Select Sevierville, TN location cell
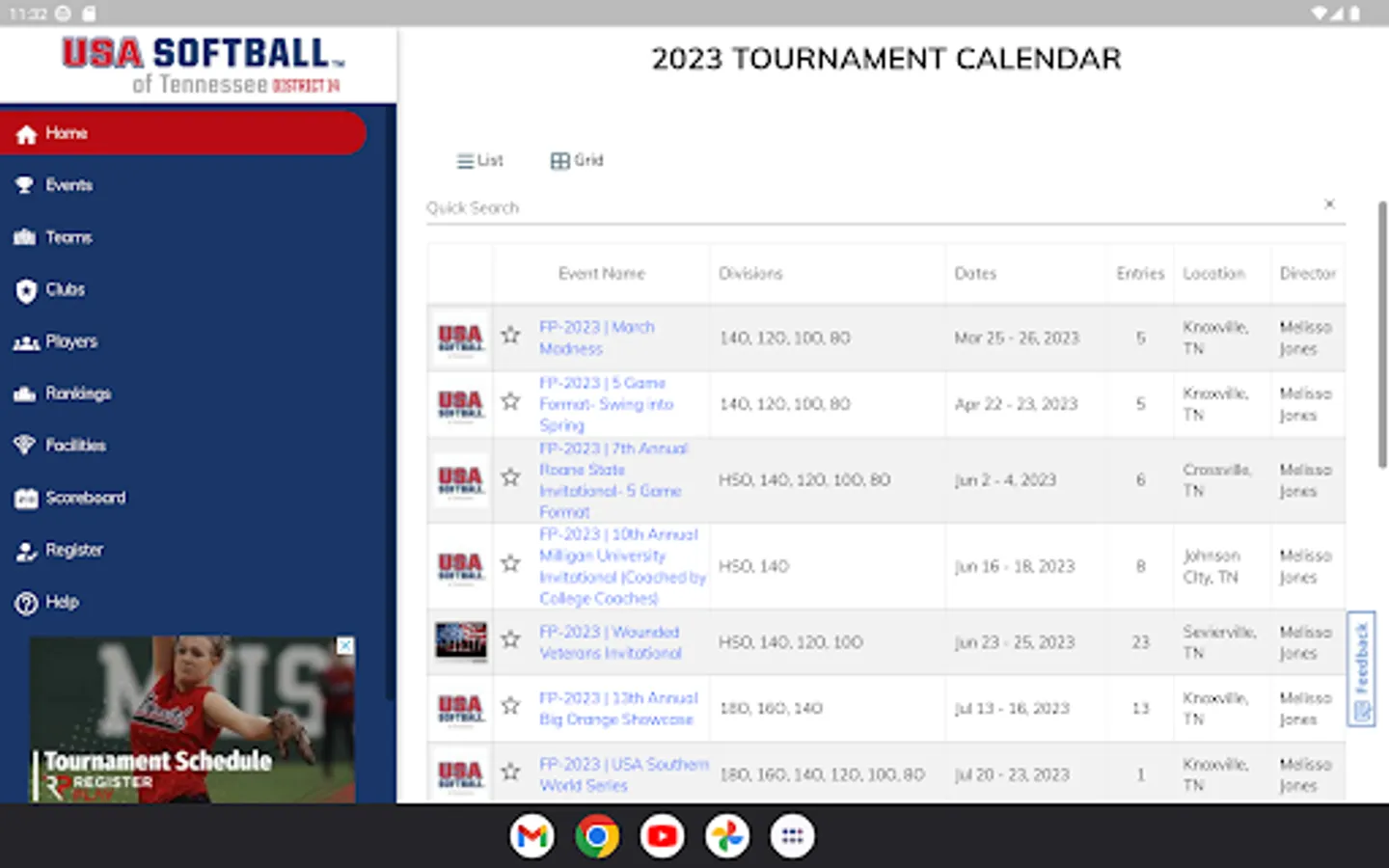The width and height of the screenshot is (1389, 868). pos(1220,642)
